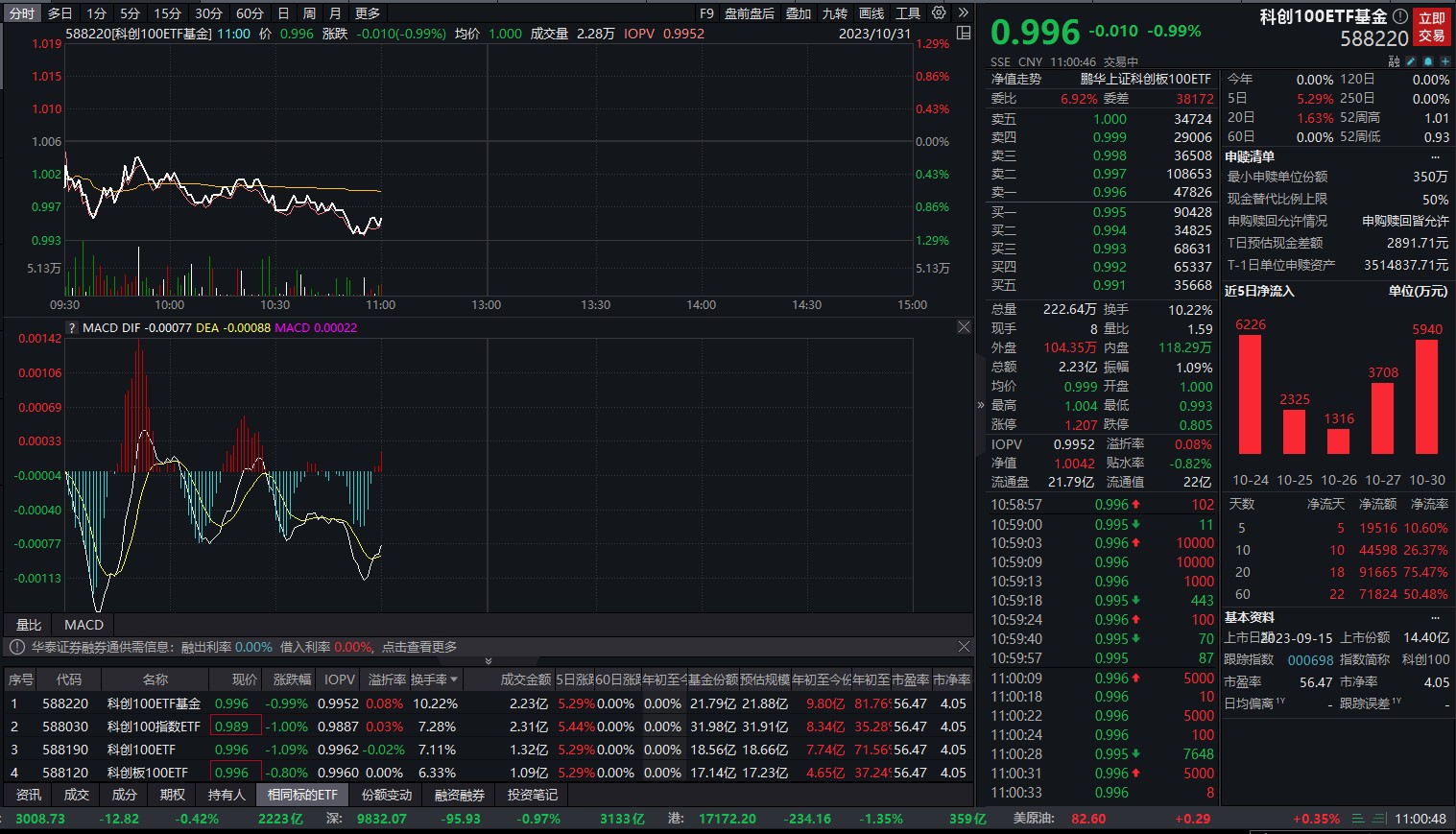This screenshot has height=834, width=1456.
Task: Open 融资融券 tab
Action: coord(460,795)
